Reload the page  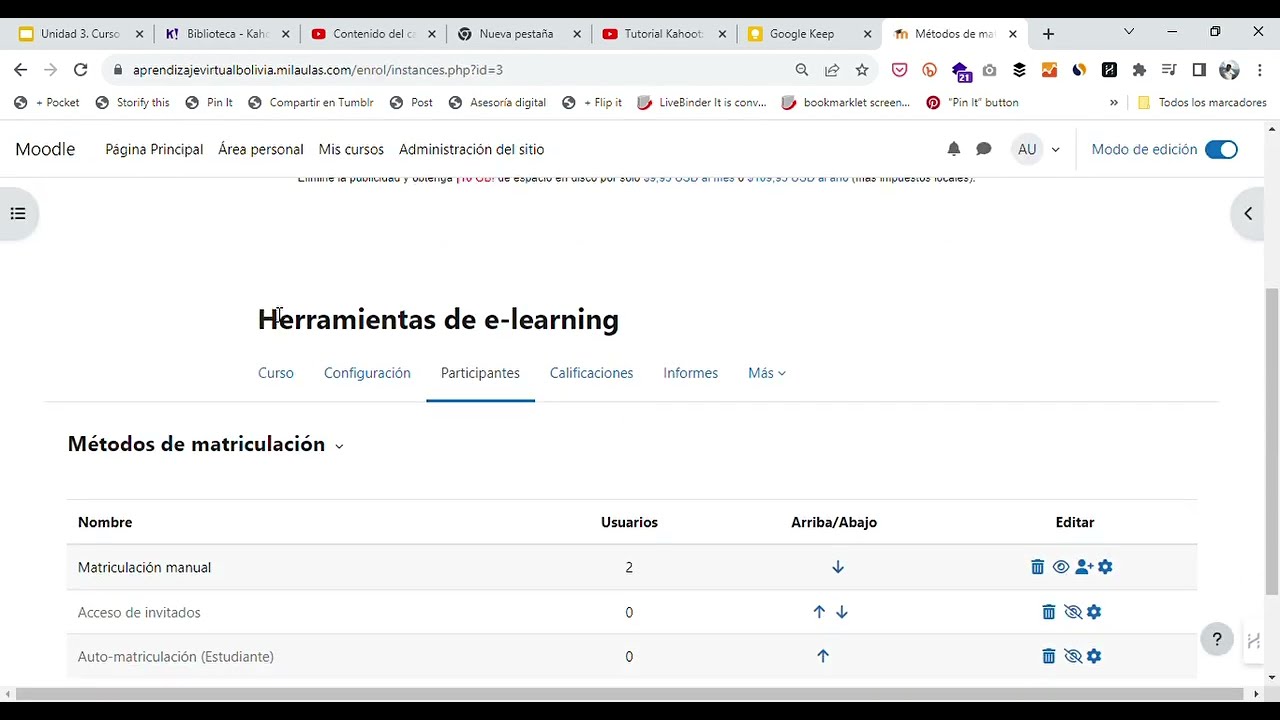80,70
